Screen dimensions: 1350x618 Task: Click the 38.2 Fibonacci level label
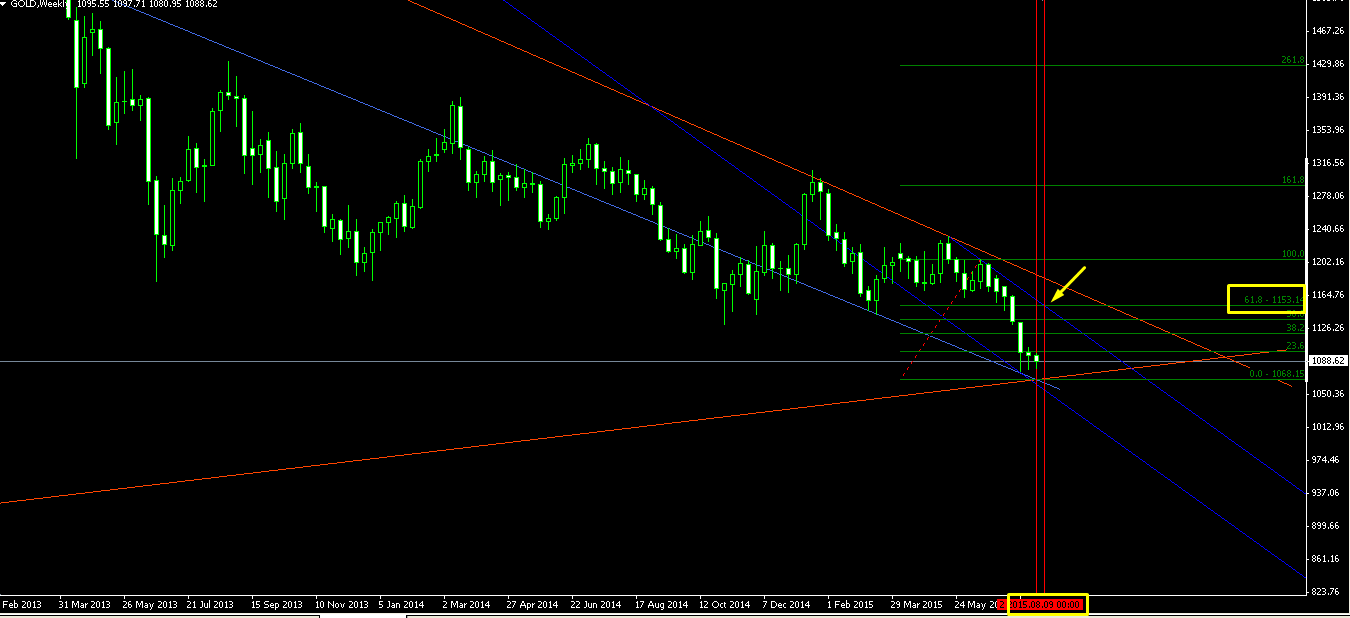click(x=1294, y=327)
